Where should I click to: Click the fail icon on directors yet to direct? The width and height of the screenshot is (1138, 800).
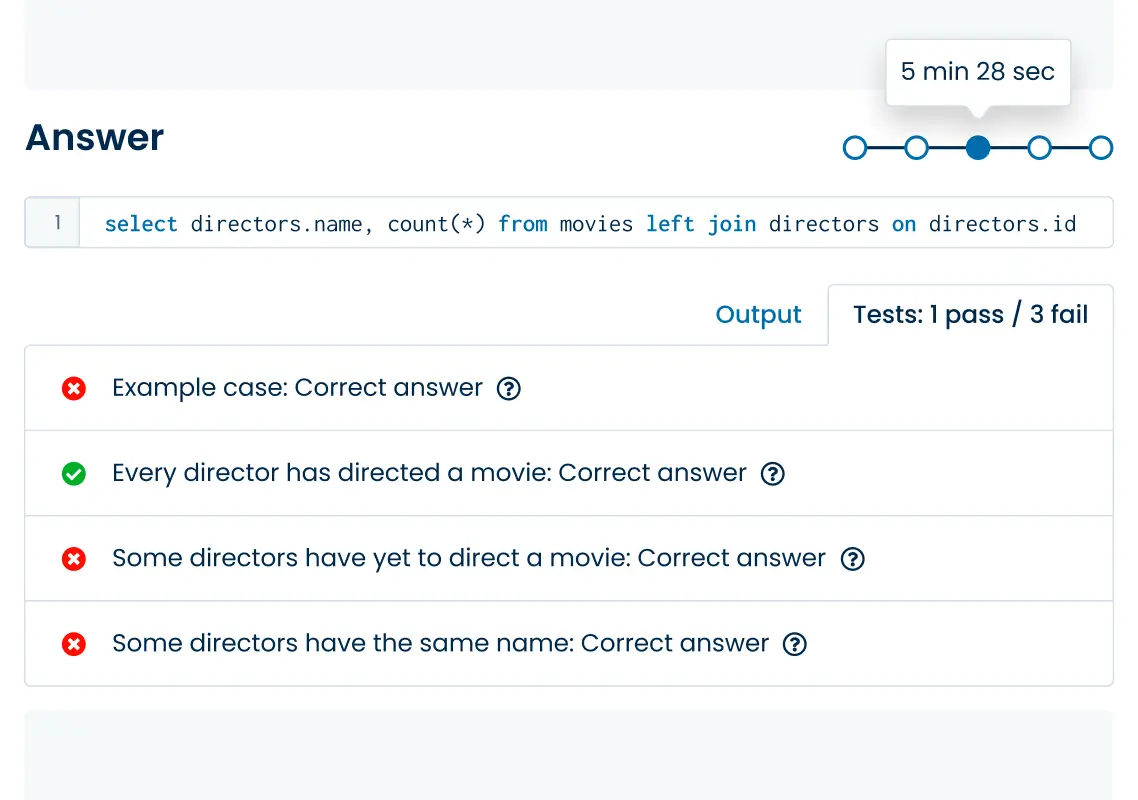(73, 558)
